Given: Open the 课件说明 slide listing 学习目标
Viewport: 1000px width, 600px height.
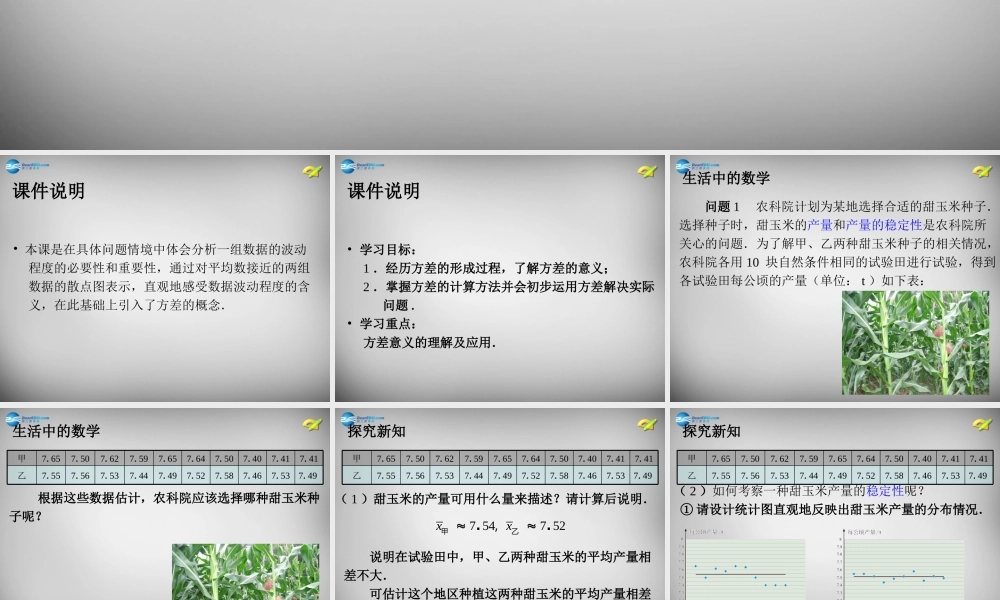Looking at the screenshot, I should (499, 278).
